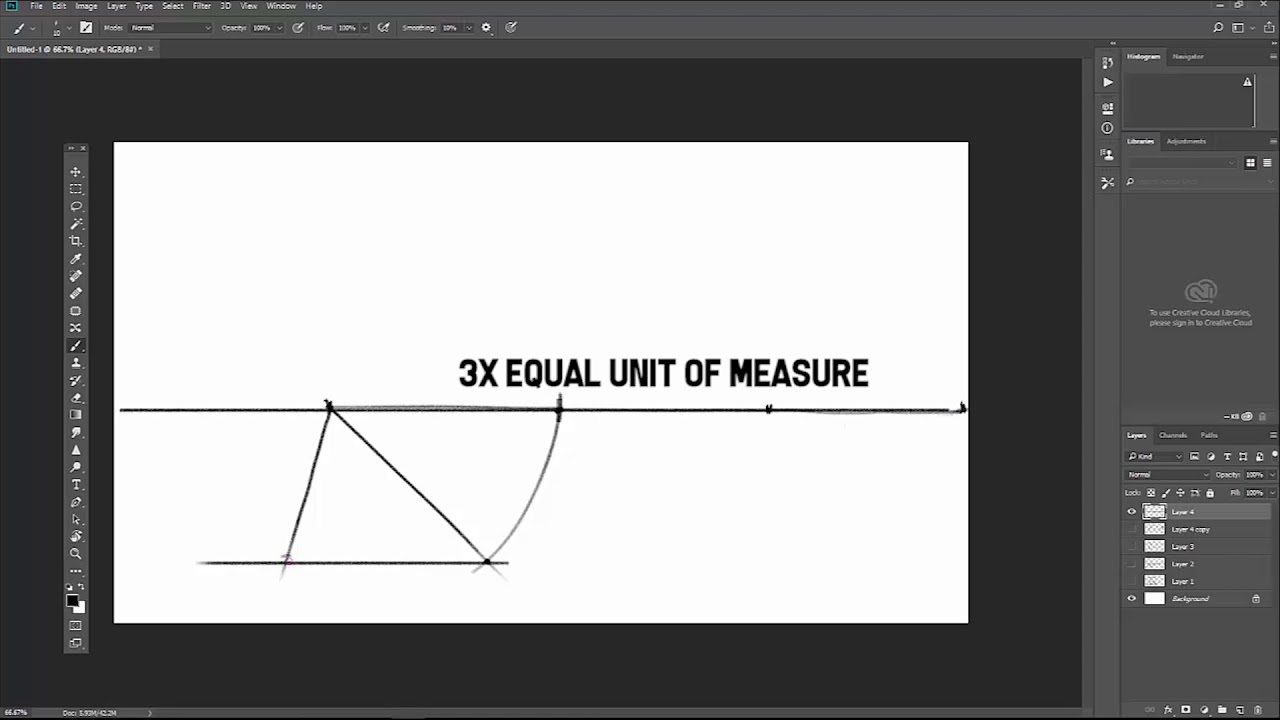Open the workspace switcher dropdown

1242,28
